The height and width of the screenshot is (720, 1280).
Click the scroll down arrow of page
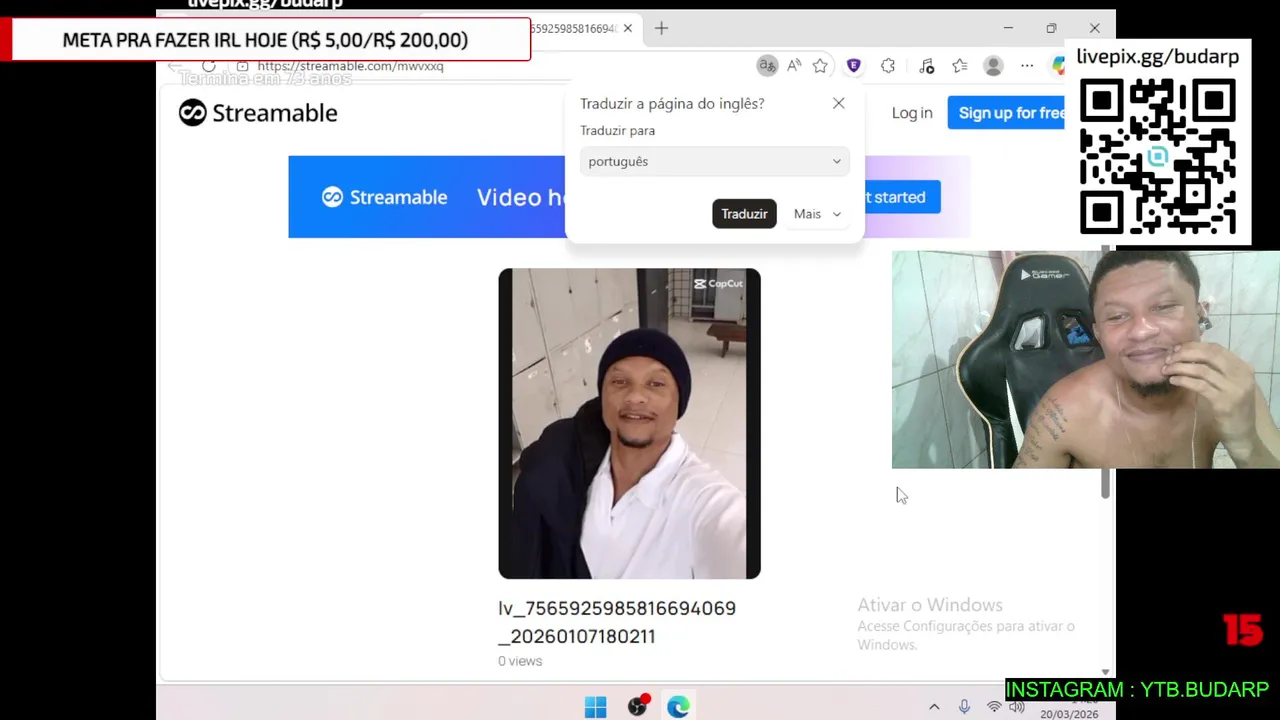1105,673
